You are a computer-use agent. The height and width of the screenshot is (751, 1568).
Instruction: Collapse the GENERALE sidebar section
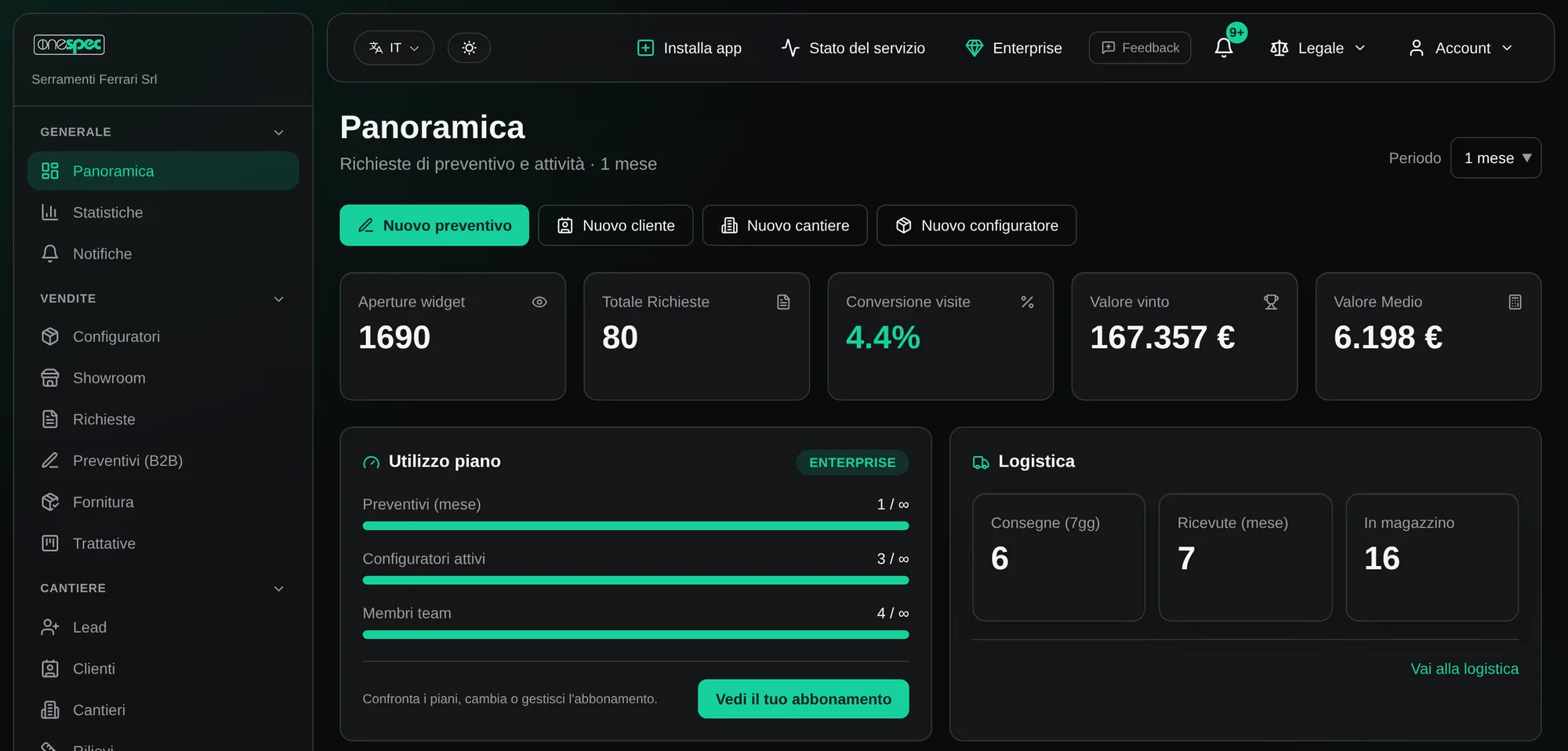point(278,132)
